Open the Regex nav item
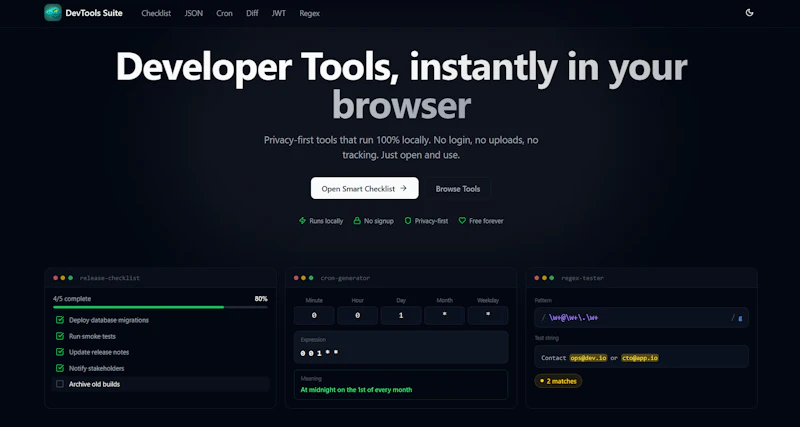The image size is (800, 427). (310, 13)
